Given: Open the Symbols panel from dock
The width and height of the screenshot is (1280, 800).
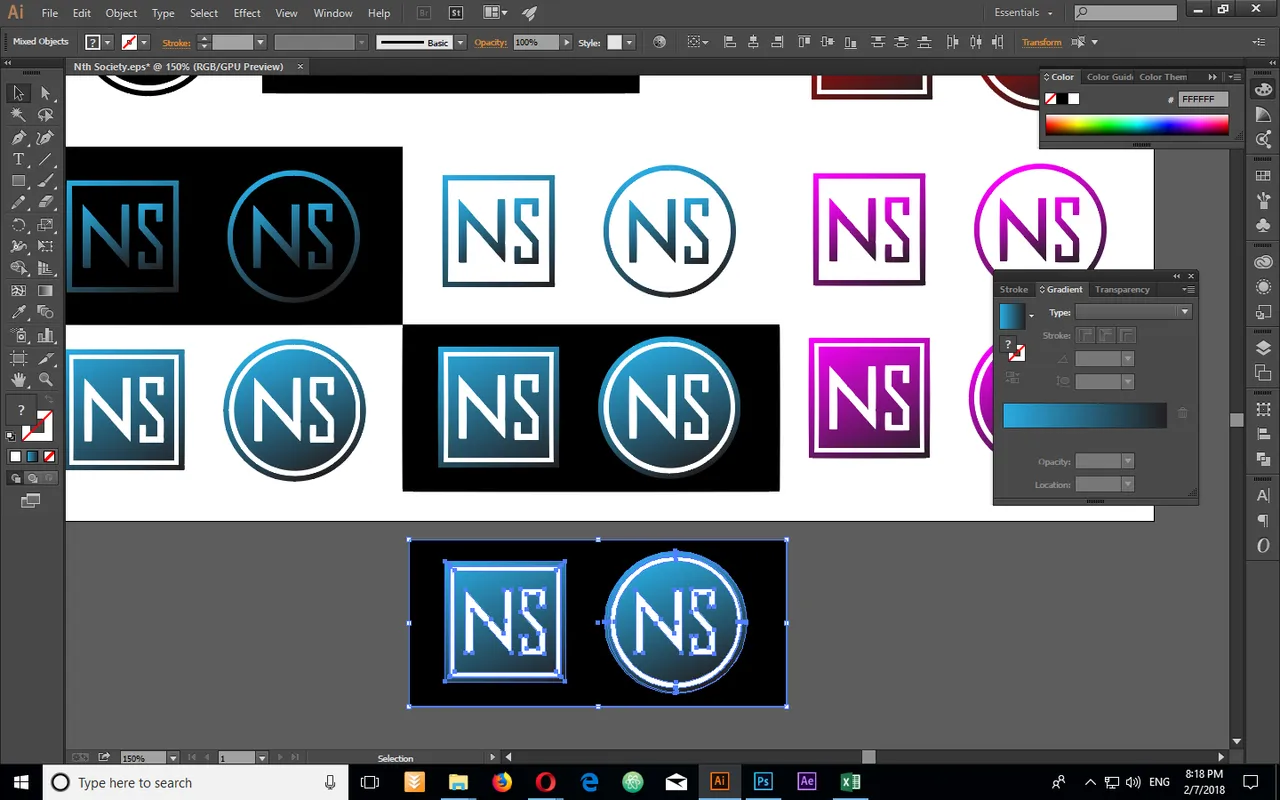Looking at the screenshot, I should coord(1263,228).
